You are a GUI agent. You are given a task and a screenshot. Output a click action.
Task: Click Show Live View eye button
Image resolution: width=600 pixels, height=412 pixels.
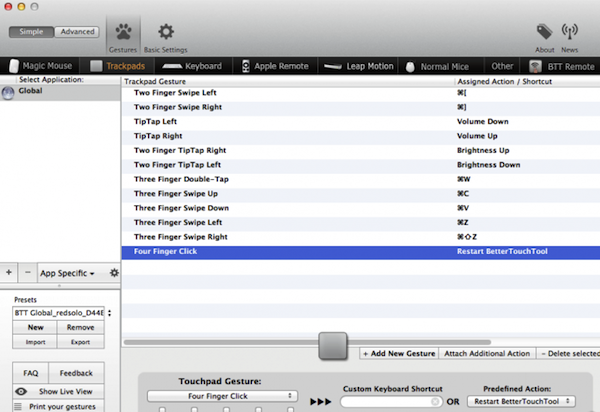[58, 391]
